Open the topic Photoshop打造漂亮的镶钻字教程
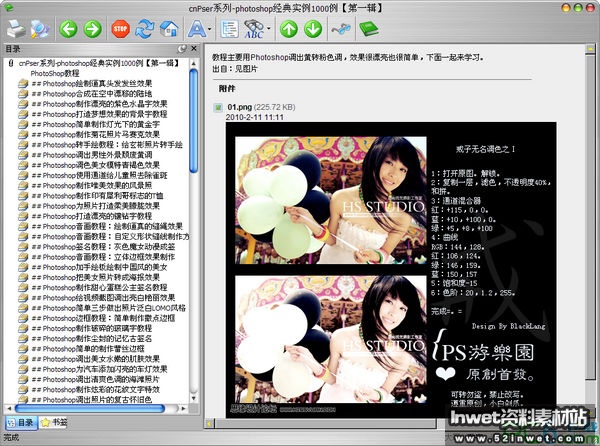 [92, 216]
